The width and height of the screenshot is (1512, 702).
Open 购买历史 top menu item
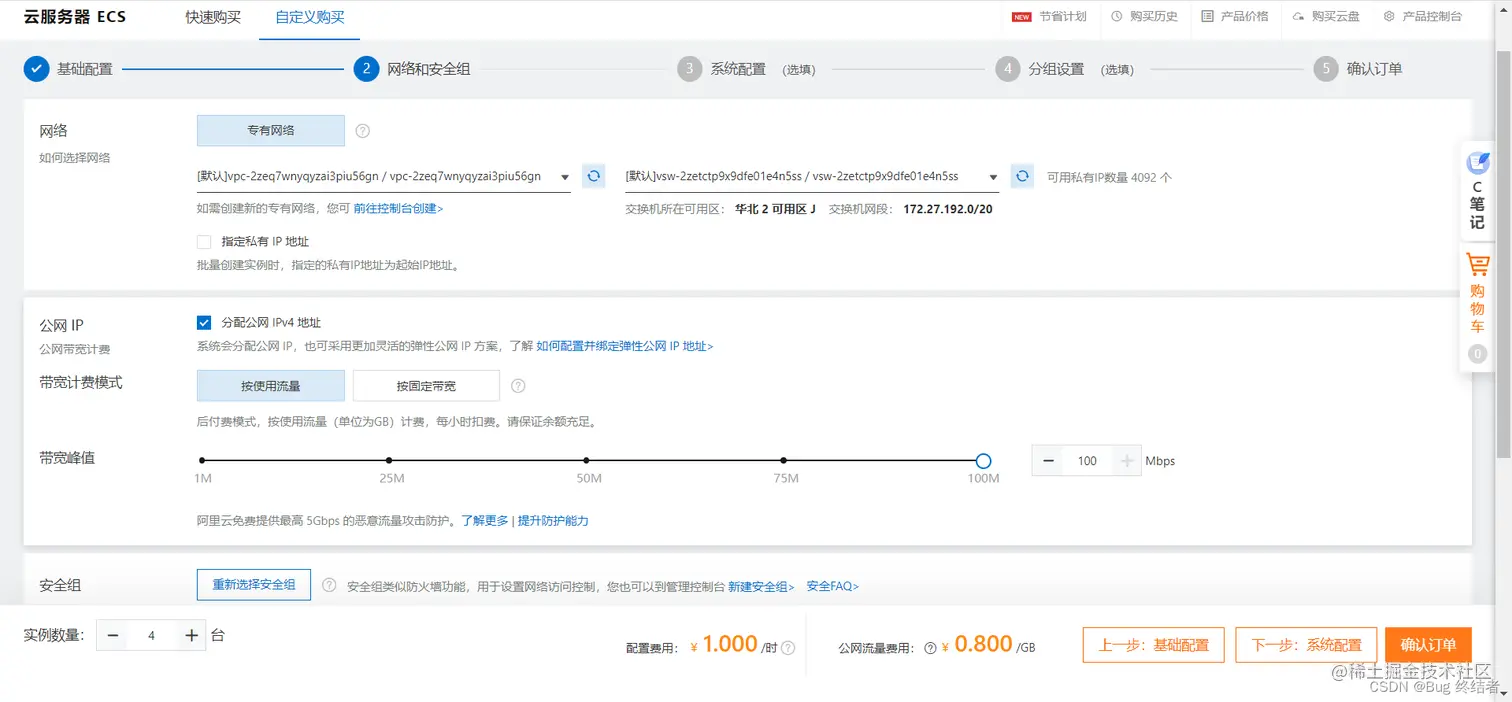point(1154,17)
